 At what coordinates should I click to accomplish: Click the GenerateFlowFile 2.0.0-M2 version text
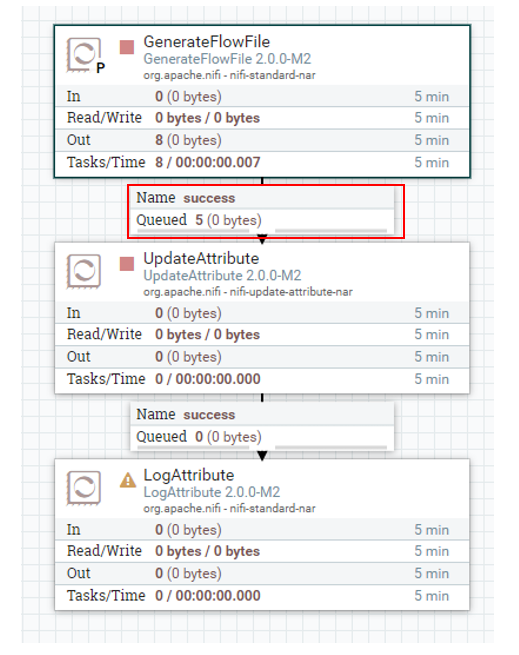tap(227, 59)
